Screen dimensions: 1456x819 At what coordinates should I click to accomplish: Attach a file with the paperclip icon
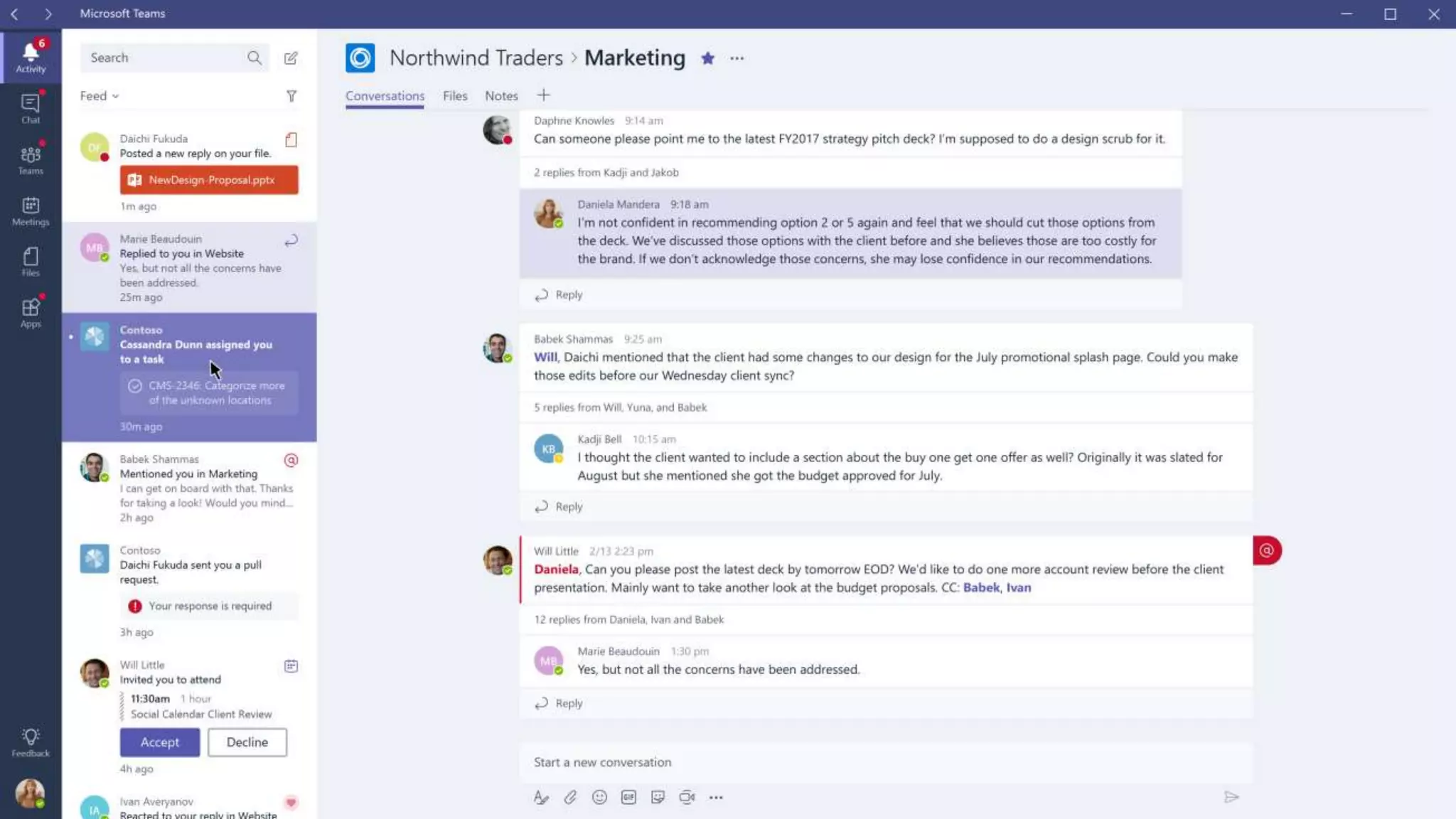tap(570, 797)
